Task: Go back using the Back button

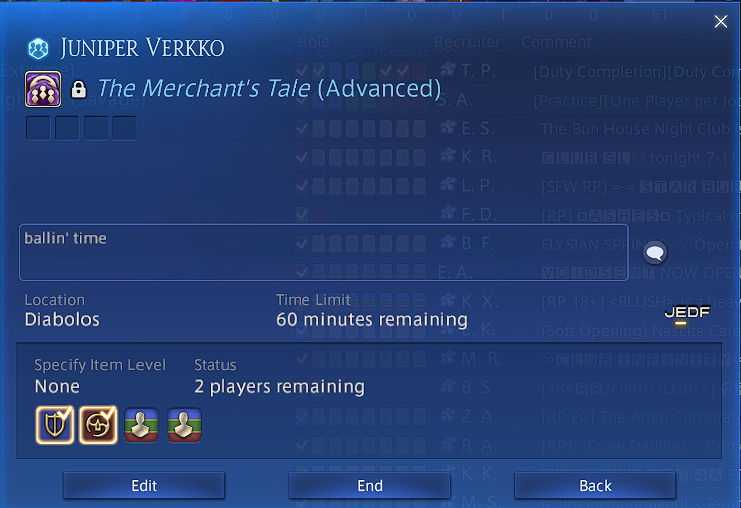Action: 595,486
